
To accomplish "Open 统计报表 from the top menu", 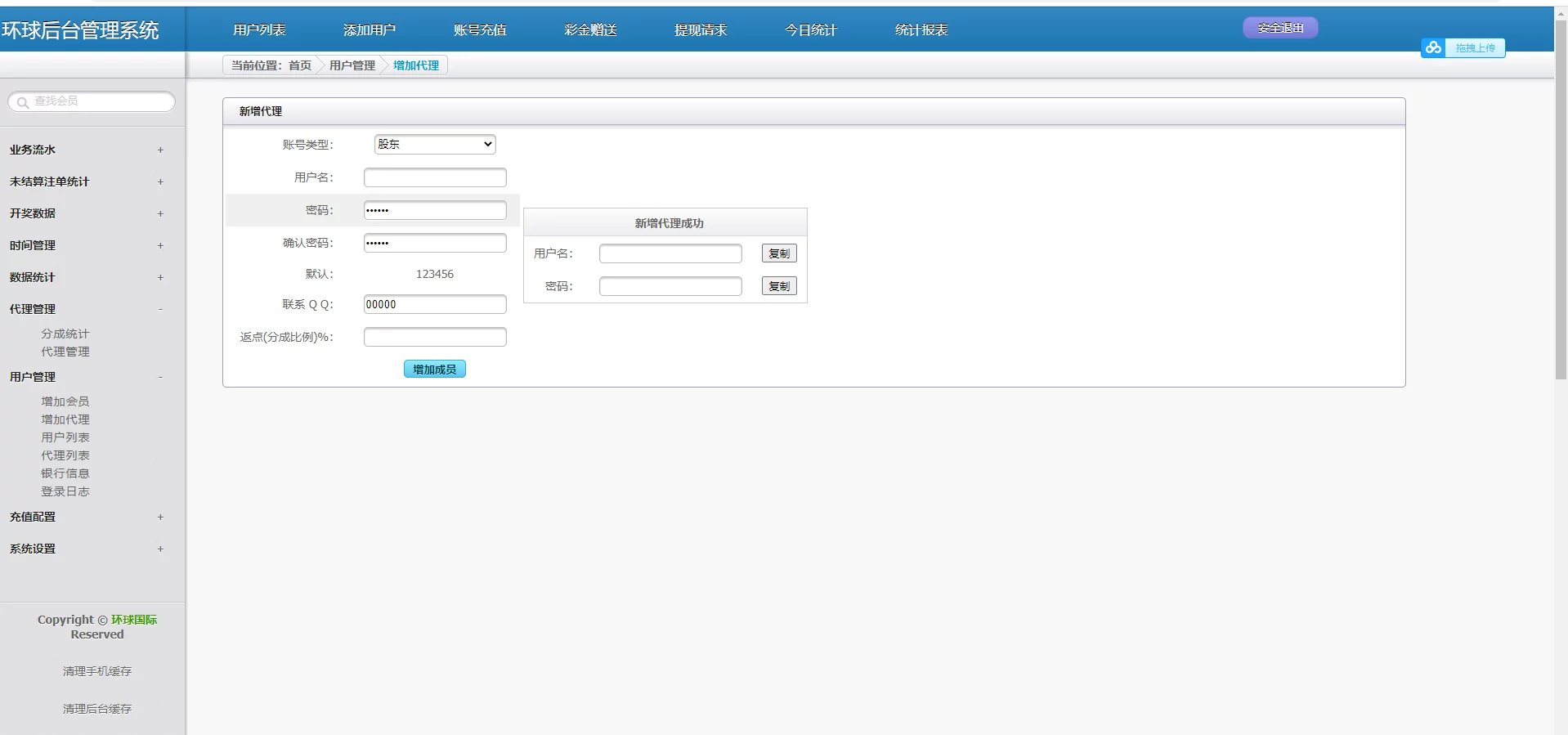I will [x=921, y=30].
